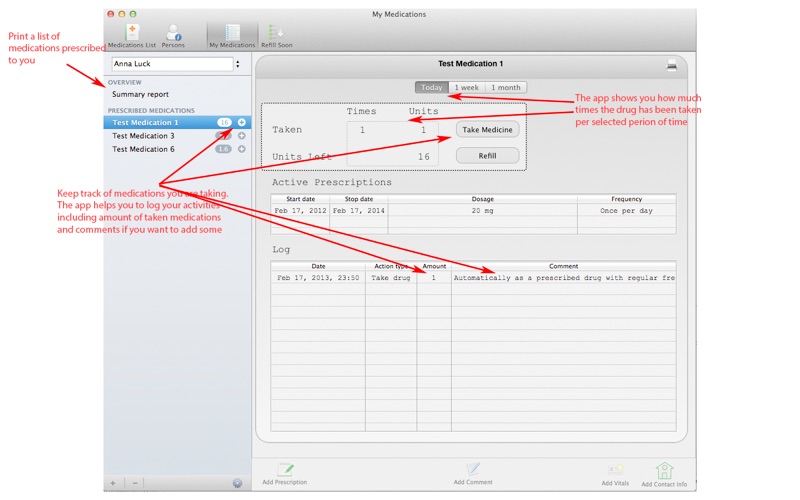The width and height of the screenshot is (800, 500).
Task: Click the Stop date column header
Action: point(359,199)
